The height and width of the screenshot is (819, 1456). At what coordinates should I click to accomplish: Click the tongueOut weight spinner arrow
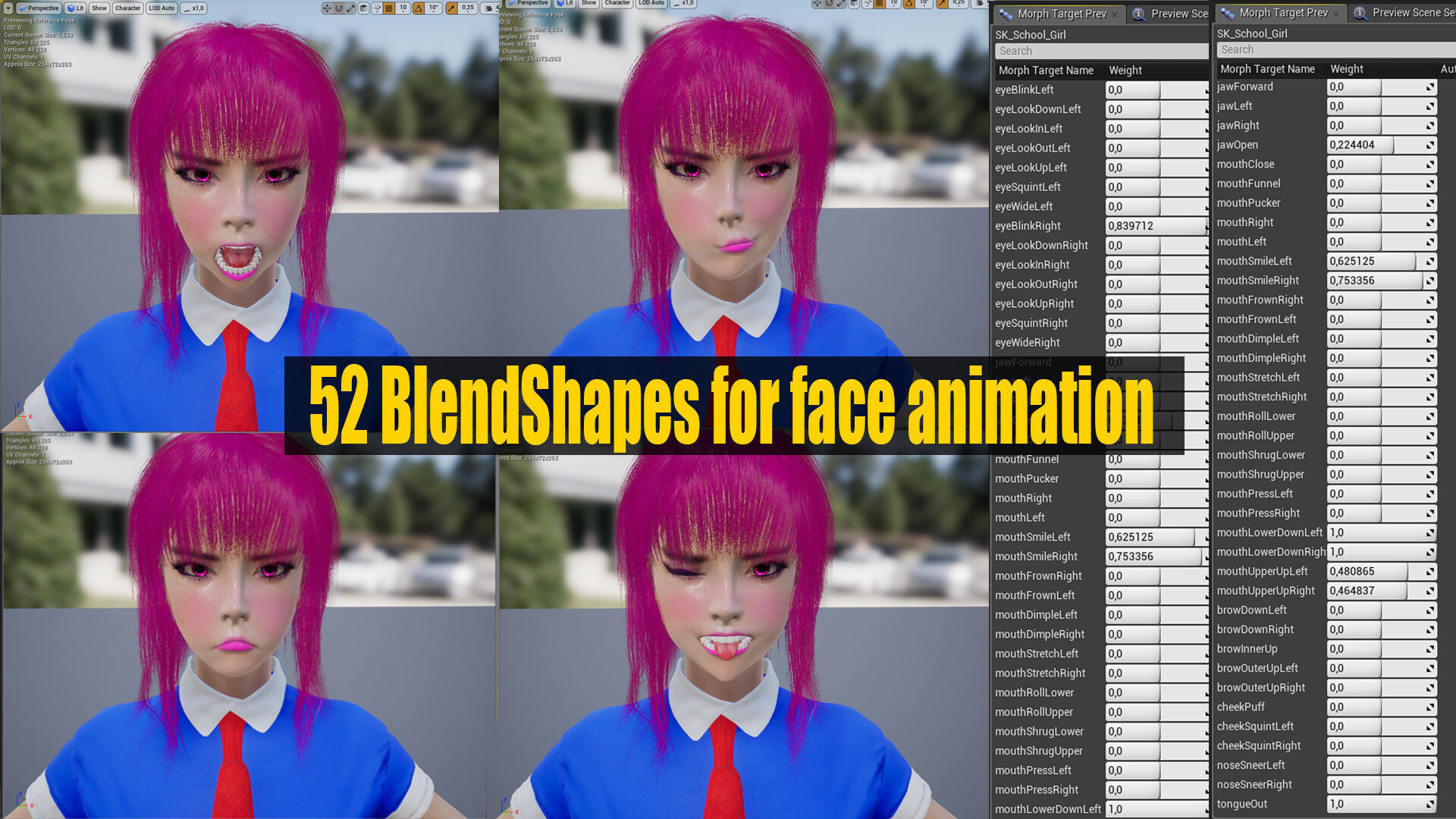click(x=1429, y=804)
